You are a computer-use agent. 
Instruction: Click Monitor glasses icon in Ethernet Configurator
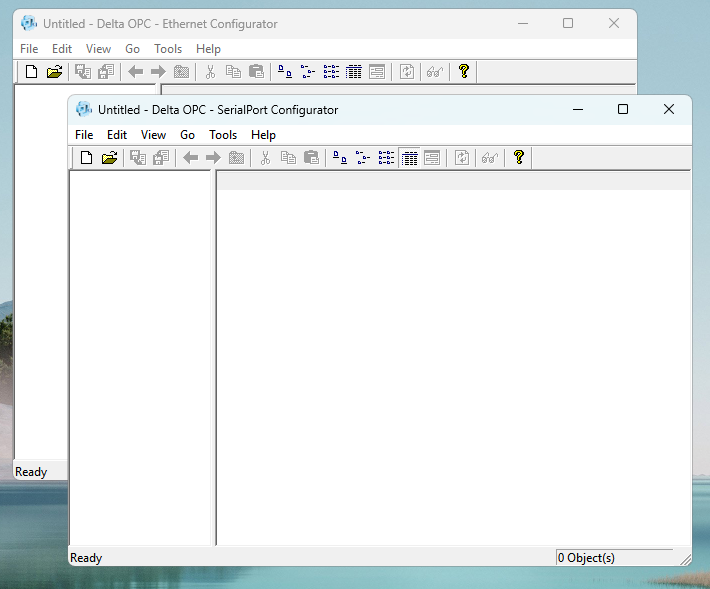435,72
